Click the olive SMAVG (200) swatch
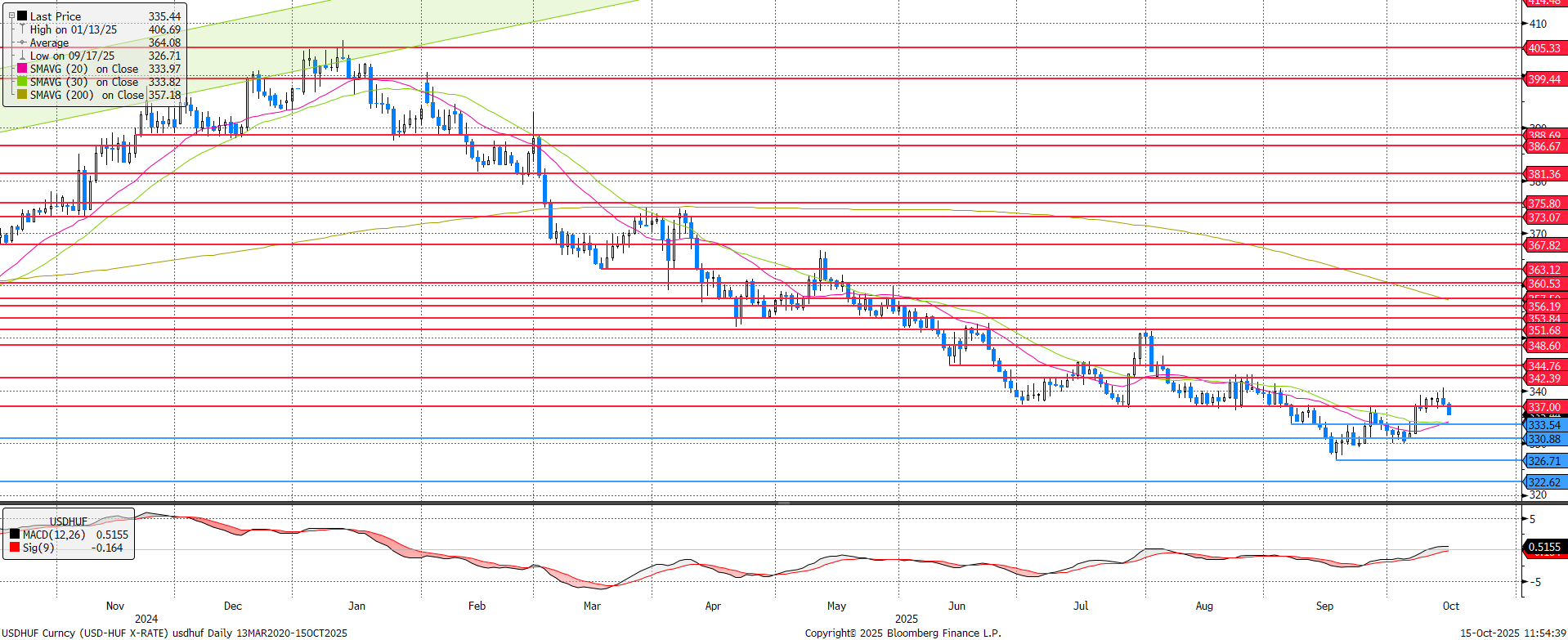Viewport: 1568px width, 640px height. [x=22, y=95]
